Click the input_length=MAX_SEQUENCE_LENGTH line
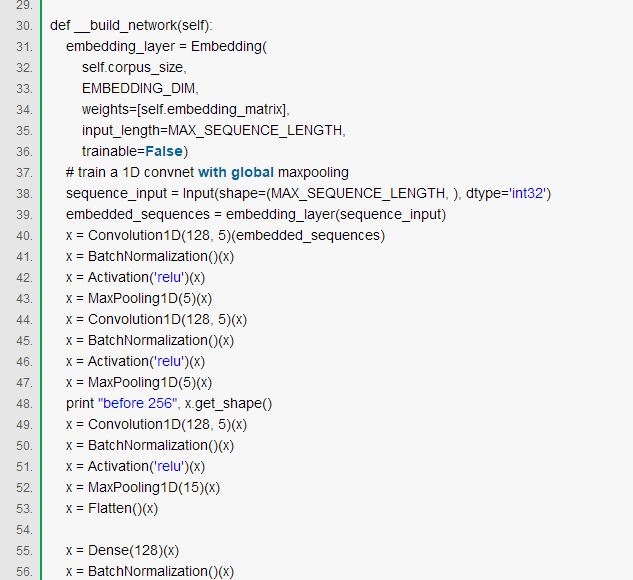 coord(214,130)
